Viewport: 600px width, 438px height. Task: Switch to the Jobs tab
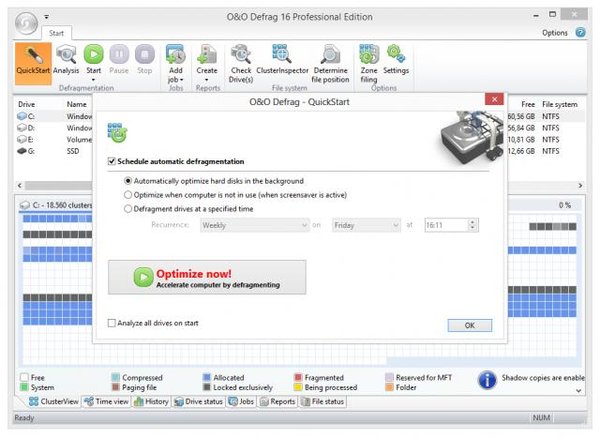click(241, 401)
